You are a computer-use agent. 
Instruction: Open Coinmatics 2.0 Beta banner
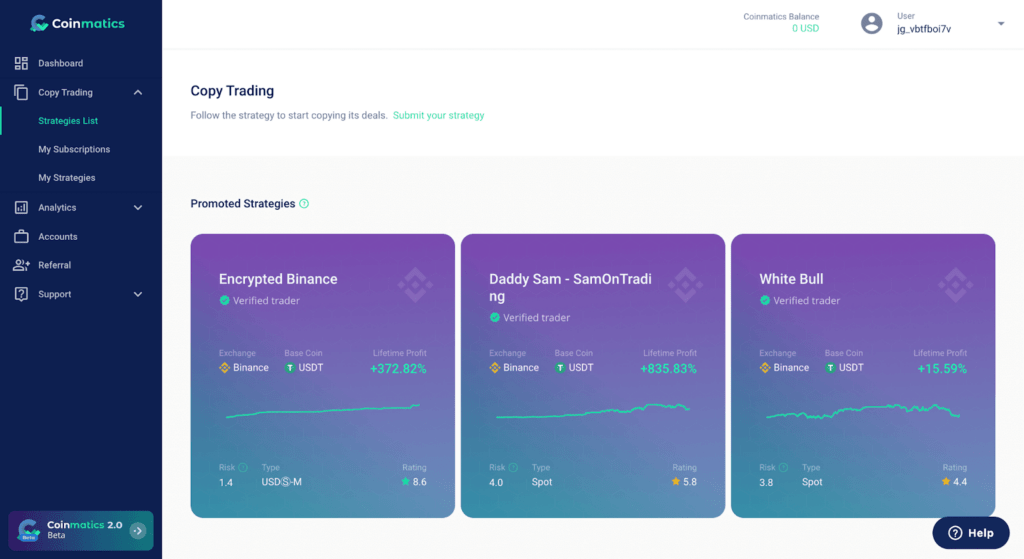click(81, 531)
